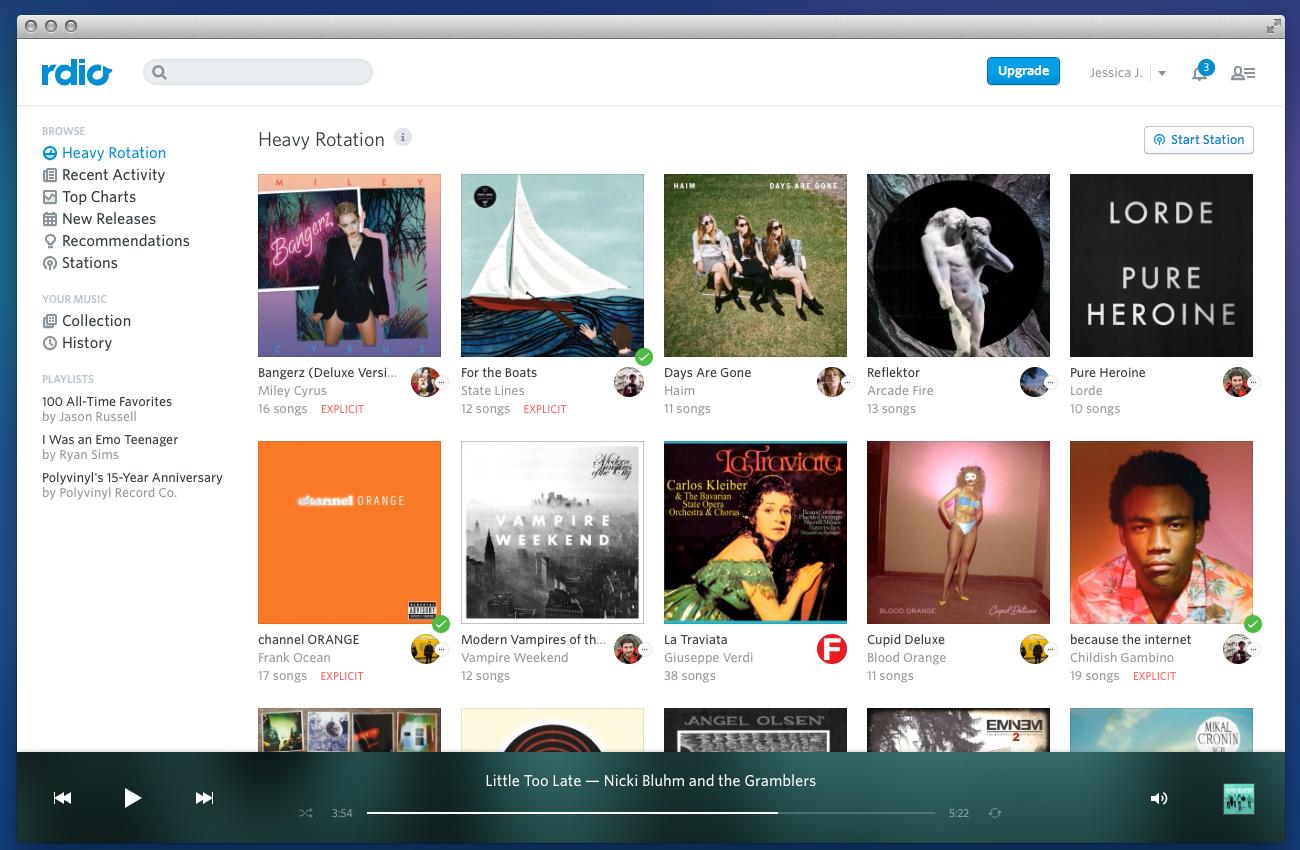Click artist name Frank Ocean
This screenshot has height=850, width=1300.
(294, 658)
